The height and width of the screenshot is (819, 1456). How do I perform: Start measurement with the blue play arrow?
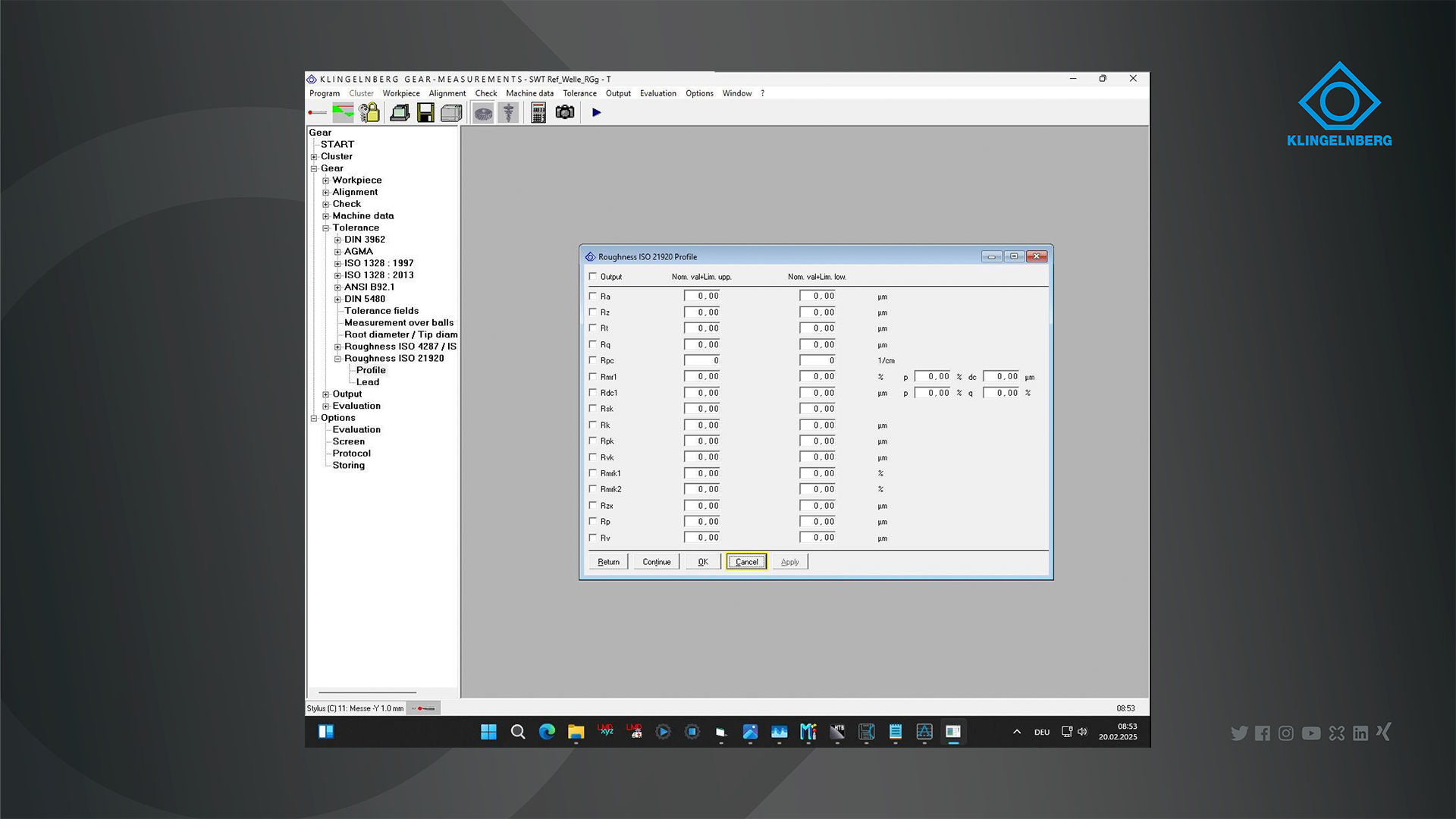coord(597,112)
